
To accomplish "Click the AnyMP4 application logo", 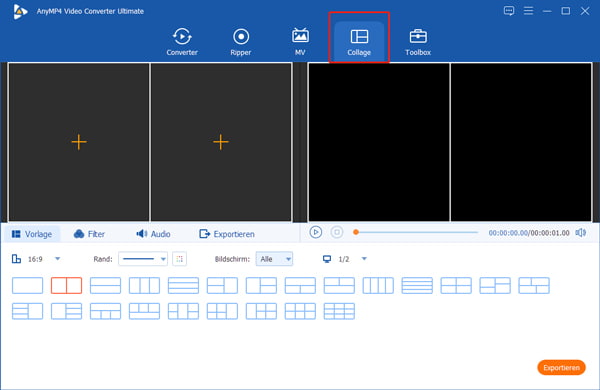I will click(x=20, y=11).
